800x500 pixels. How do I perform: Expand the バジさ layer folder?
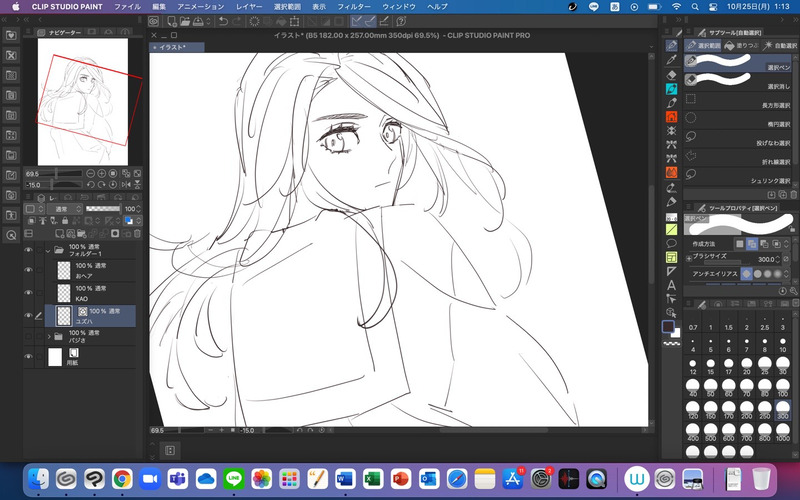pyautogui.click(x=48, y=336)
